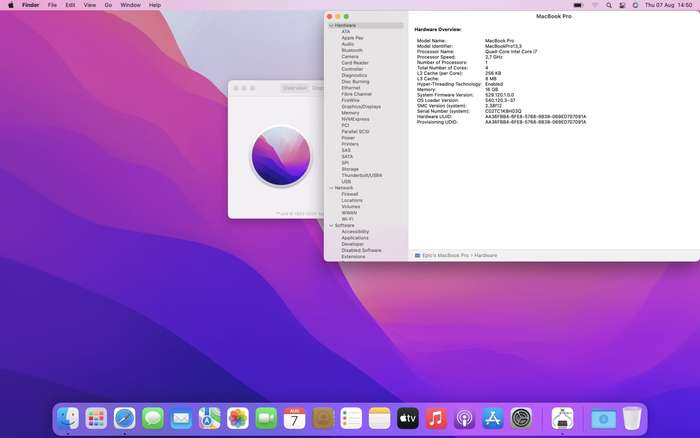The width and height of the screenshot is (700, 438).
Task: Click the System Information icon in the Dock
Action: 562,418
